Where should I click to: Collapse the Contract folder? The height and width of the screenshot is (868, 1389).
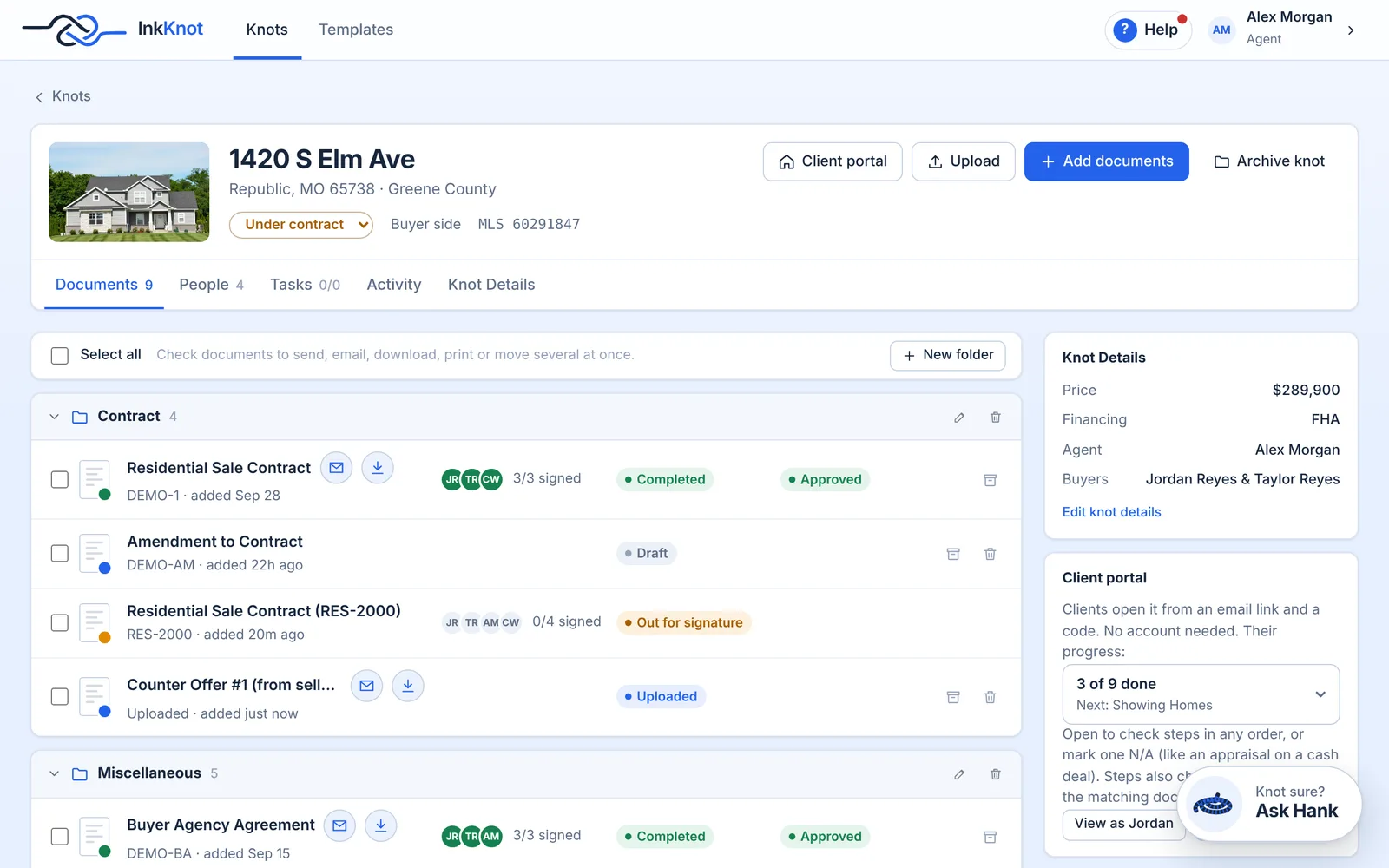(54, 418)
